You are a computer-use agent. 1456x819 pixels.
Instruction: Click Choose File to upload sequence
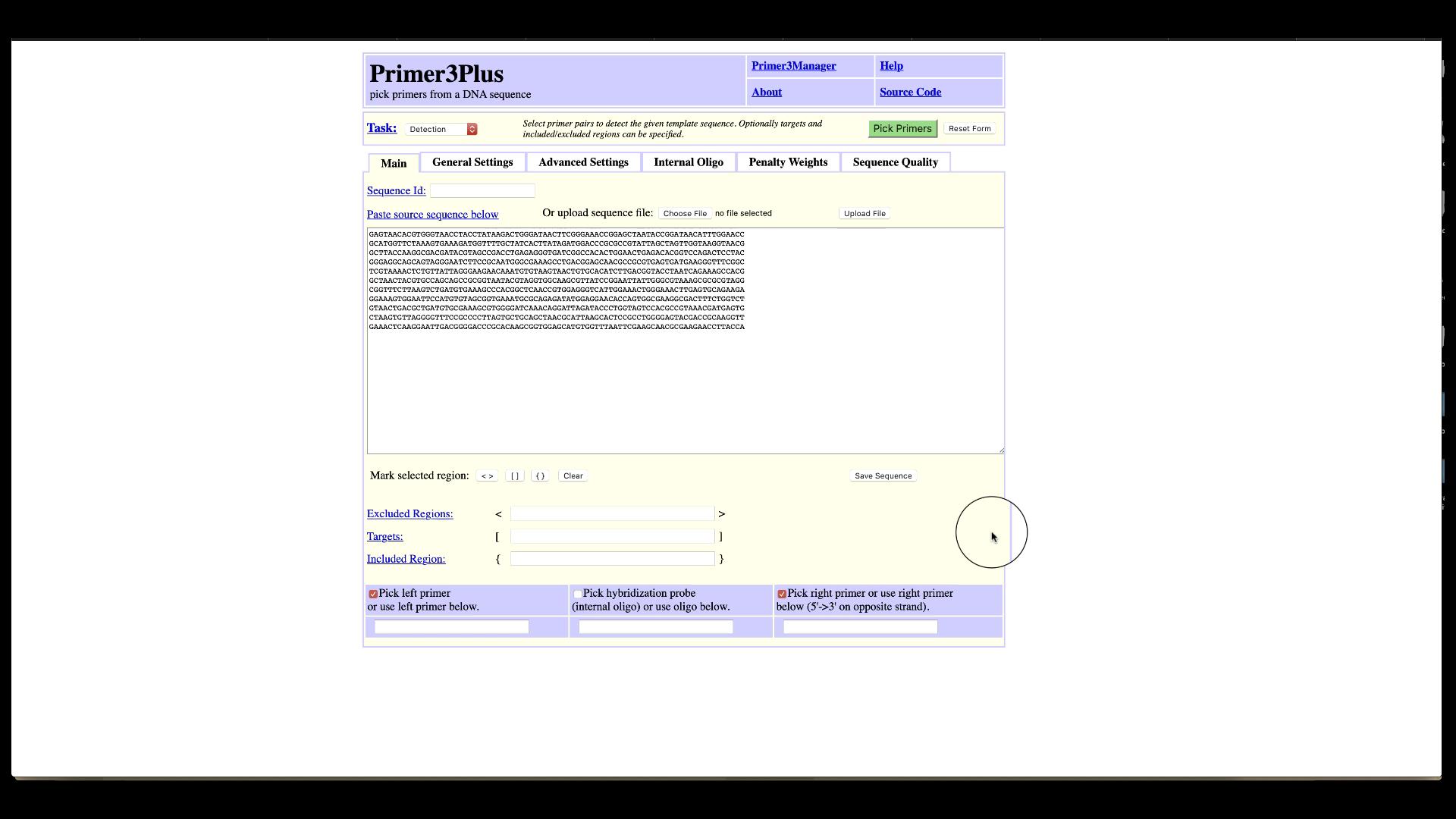tap(685, 214)
